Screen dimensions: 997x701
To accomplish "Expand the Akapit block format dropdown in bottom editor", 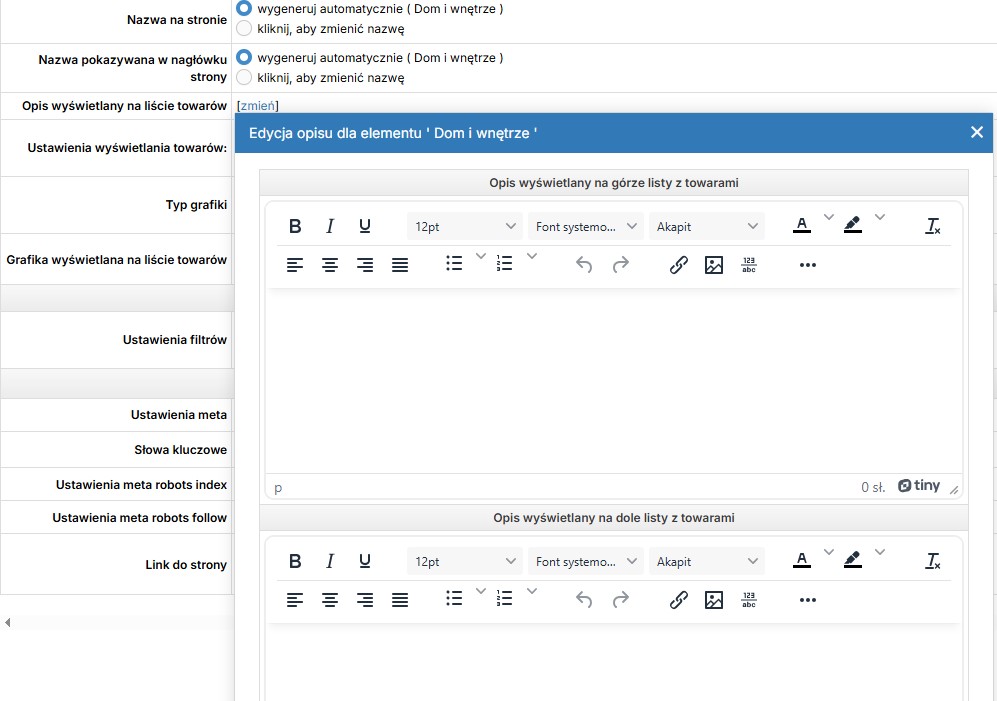I will point(706,562).
